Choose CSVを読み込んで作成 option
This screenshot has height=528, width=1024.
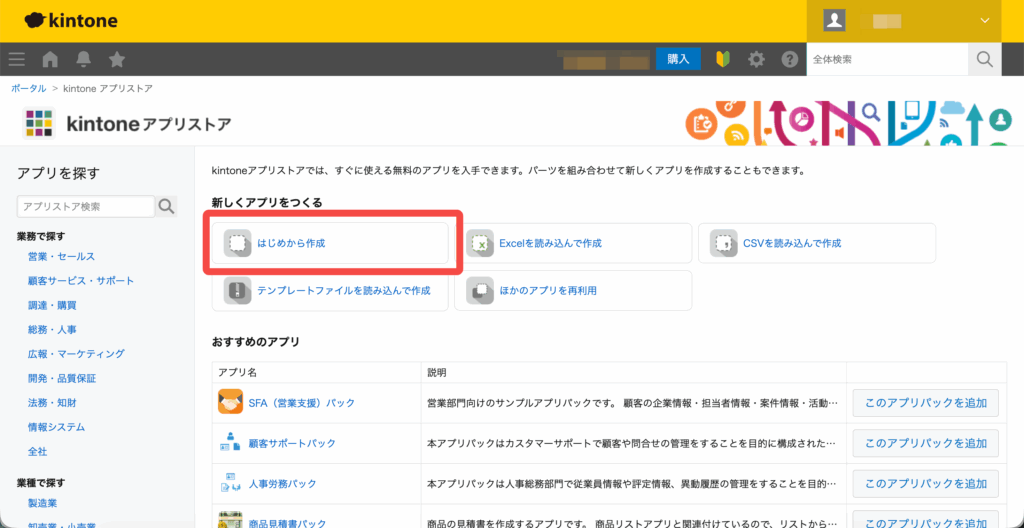click(x=816, y=243)
